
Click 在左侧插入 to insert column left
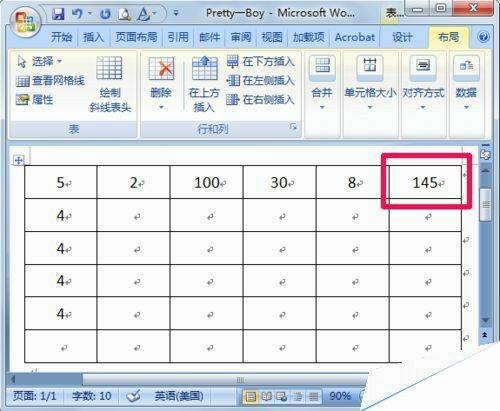point(260,80)
